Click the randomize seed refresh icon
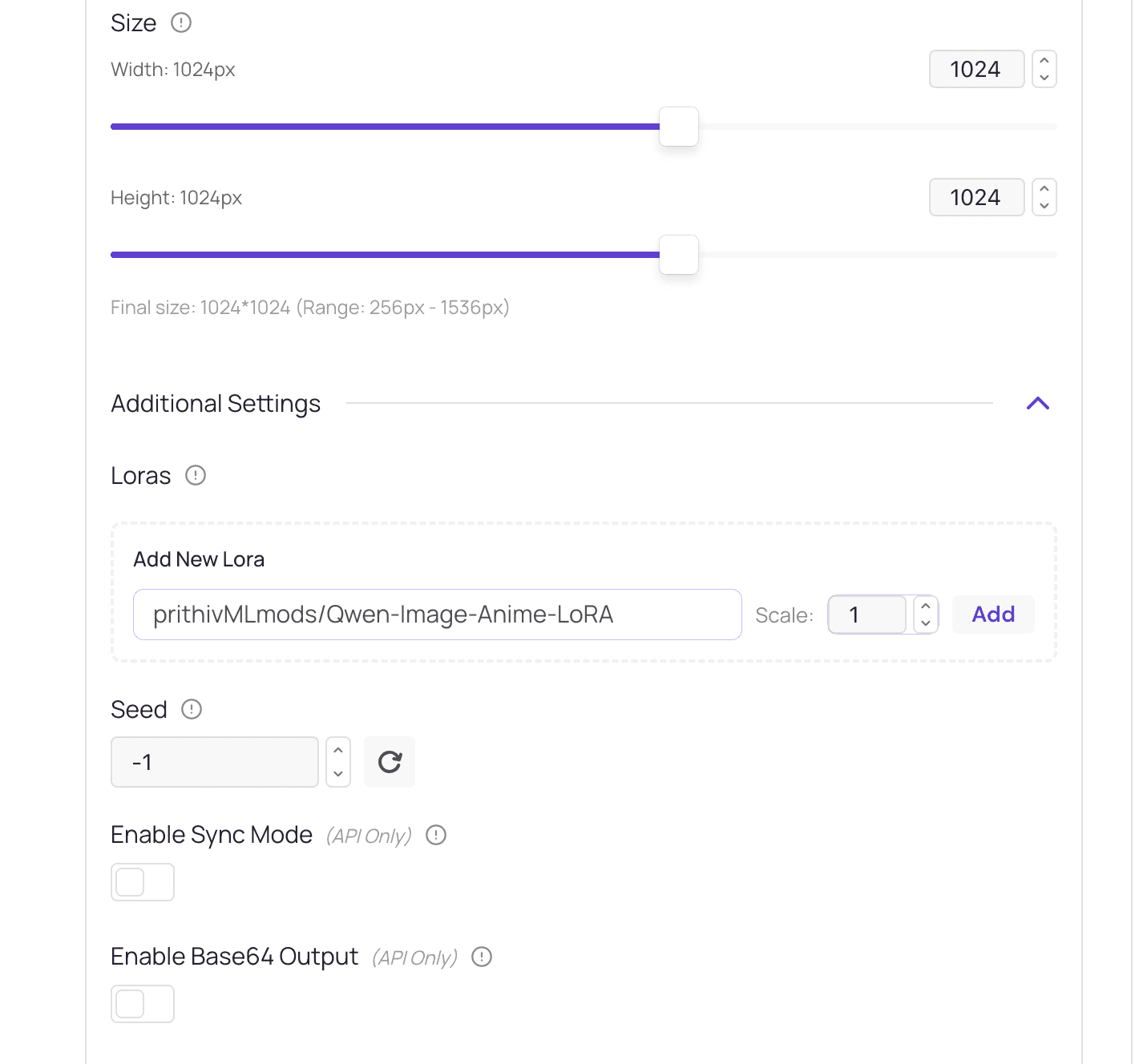 [390, 762]
